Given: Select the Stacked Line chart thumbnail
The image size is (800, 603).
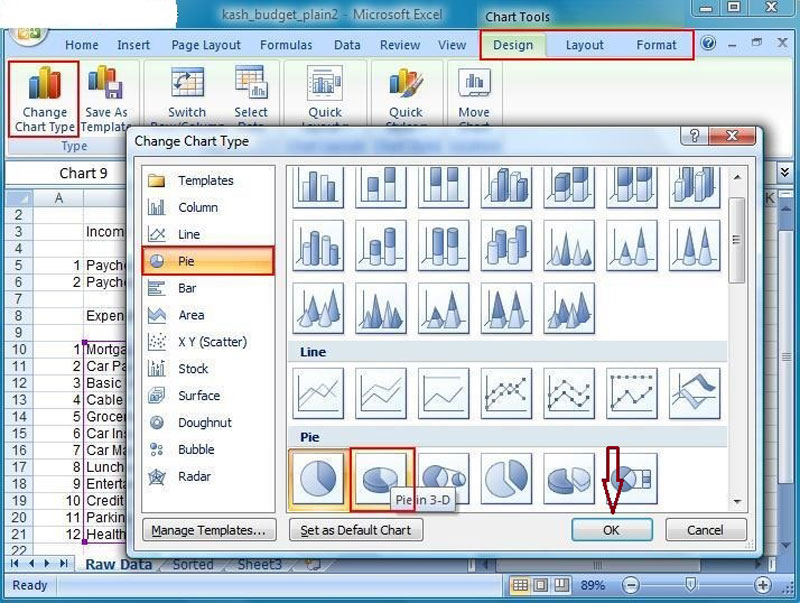Looking at the screenshot, I should pos(381,393).
